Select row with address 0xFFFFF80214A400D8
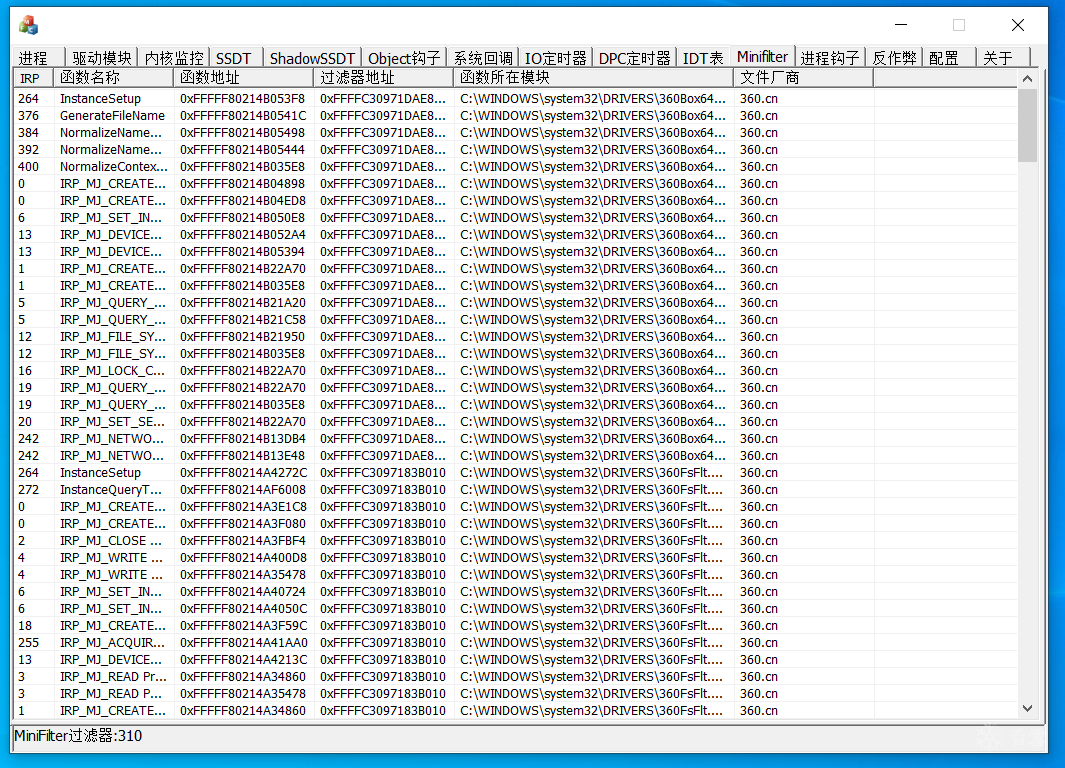The image size is (1065, 768). 515,557
